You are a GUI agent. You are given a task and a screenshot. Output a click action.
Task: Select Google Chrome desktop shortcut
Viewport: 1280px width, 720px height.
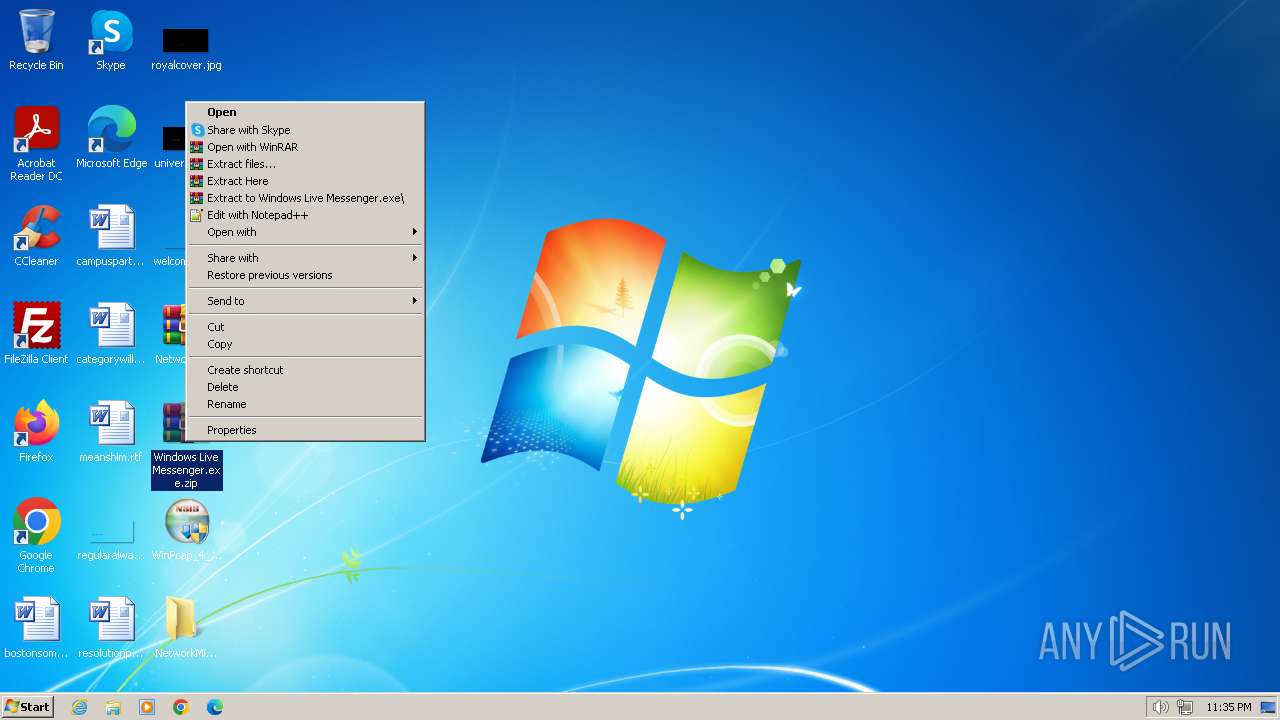pos(36,536)
